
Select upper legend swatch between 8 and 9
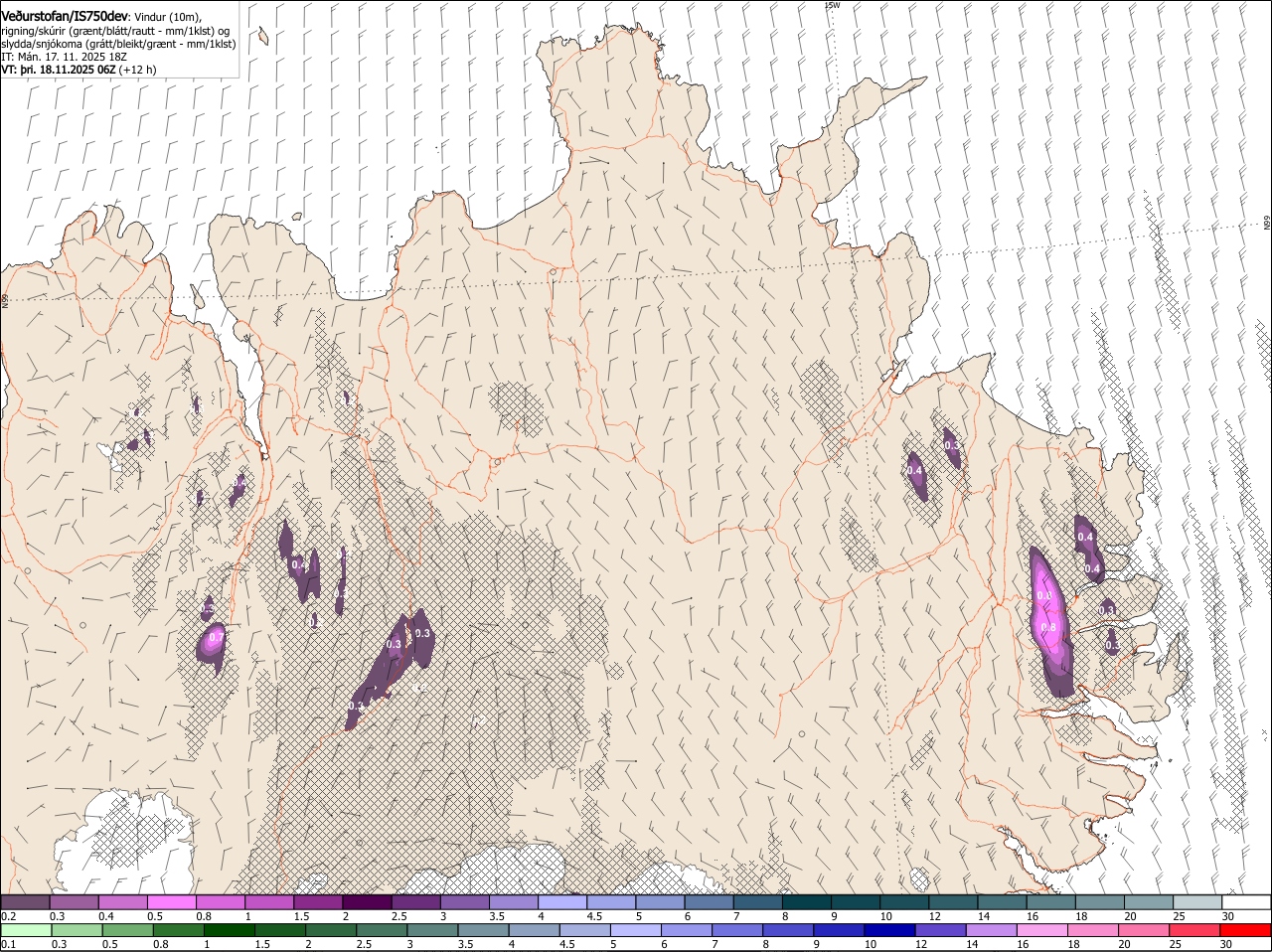[807, 901]
